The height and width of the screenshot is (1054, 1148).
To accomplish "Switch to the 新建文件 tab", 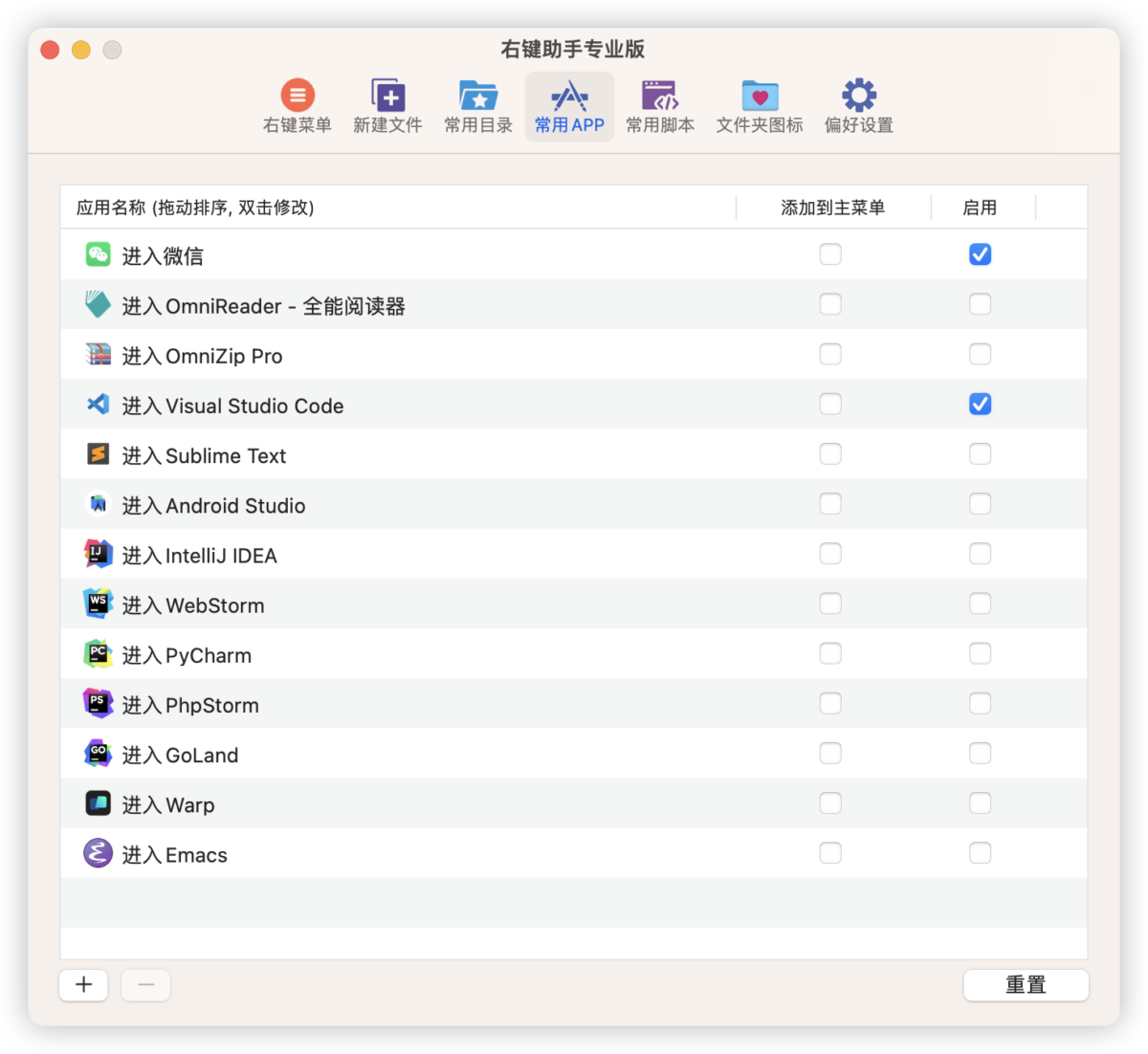I will point(387,106).
